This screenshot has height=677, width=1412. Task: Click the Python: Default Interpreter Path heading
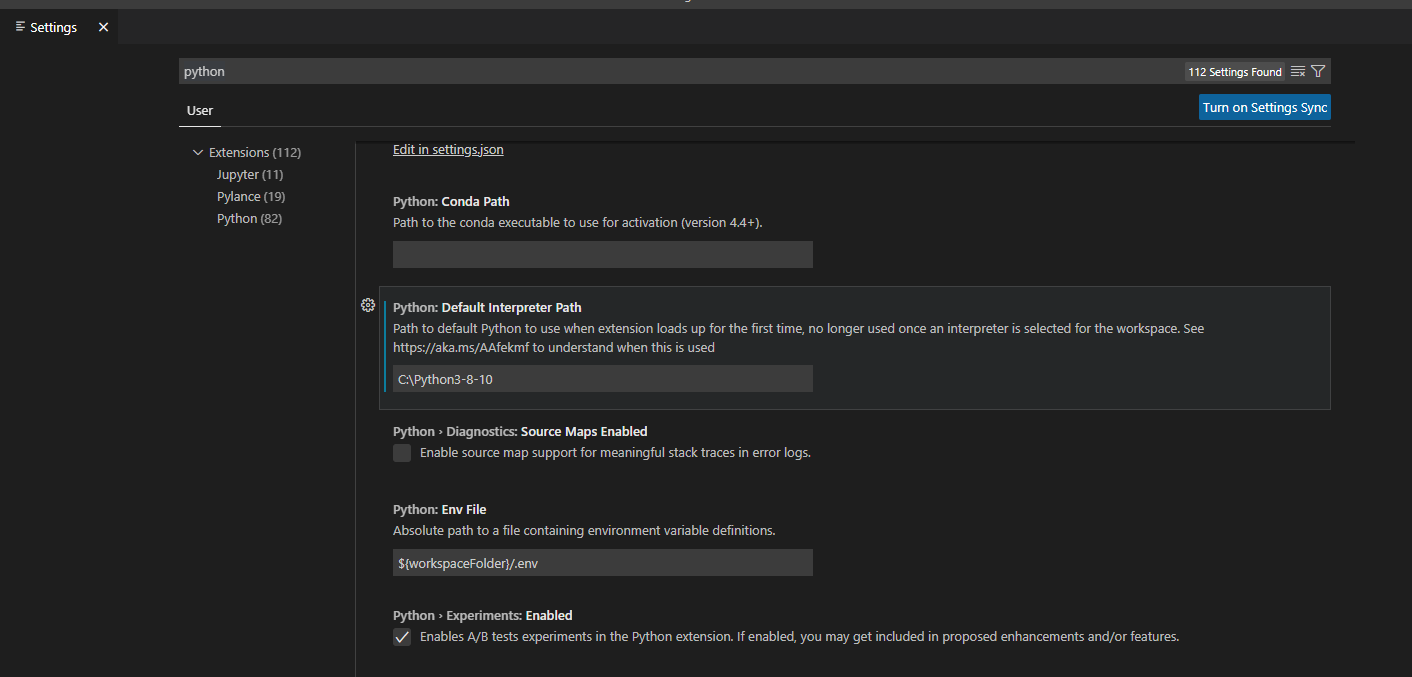(x=487, y=307)
